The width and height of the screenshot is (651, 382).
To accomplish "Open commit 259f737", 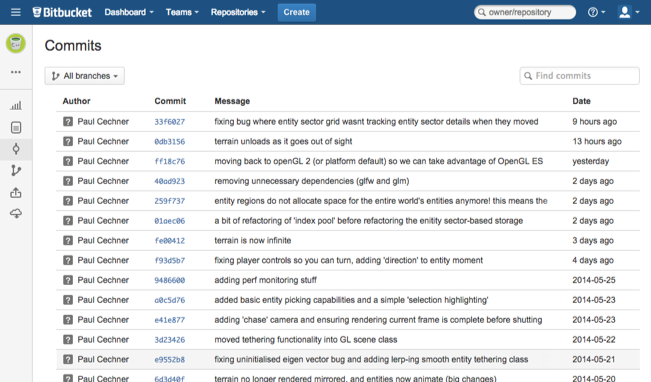I will pos(170,201).
